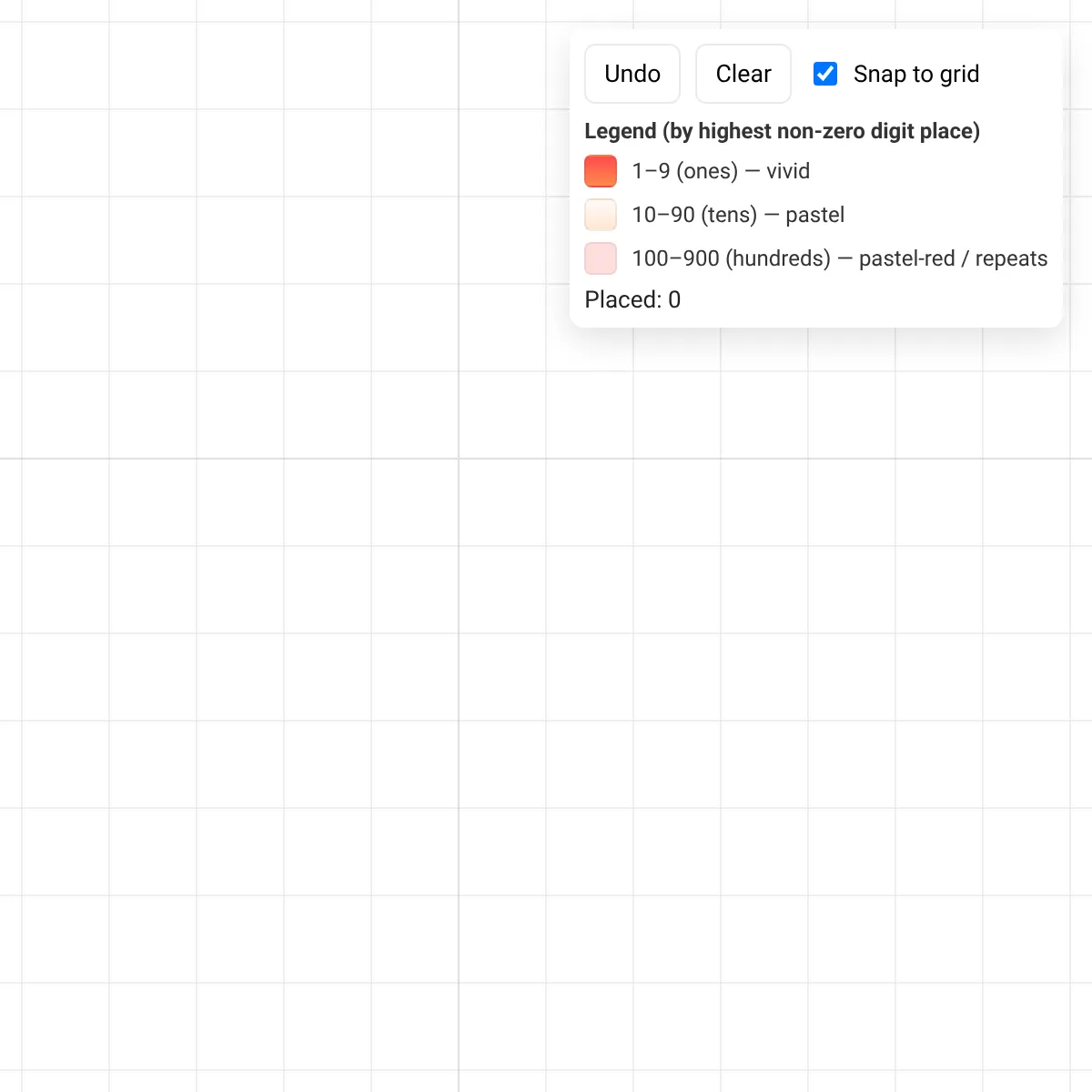This screenshot has width=1092, height=1092.
Task: Place a marker in the bottom-right corner grid cell
Action: click(x=1081, y=1081)
